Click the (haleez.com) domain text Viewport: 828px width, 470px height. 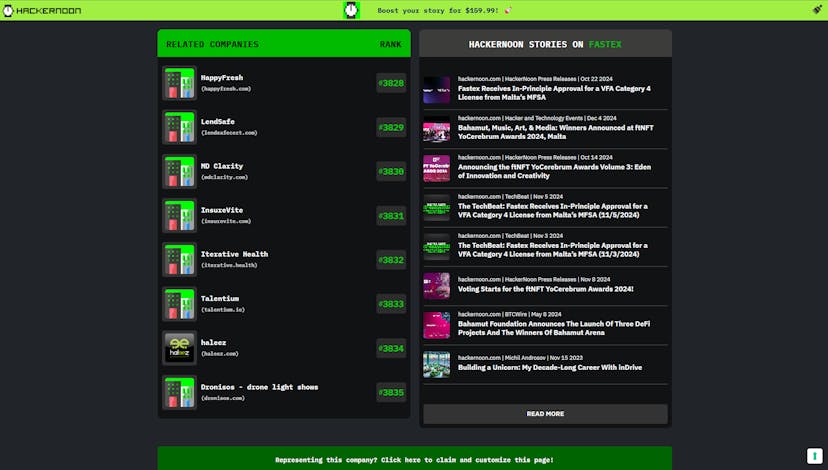[220, 354]
